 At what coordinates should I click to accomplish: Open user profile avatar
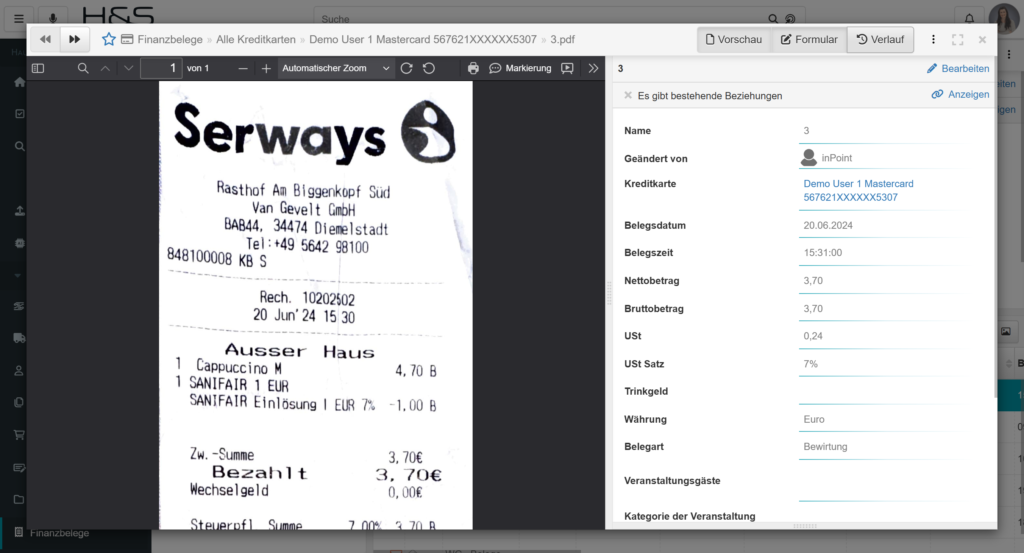[1003, 18]
